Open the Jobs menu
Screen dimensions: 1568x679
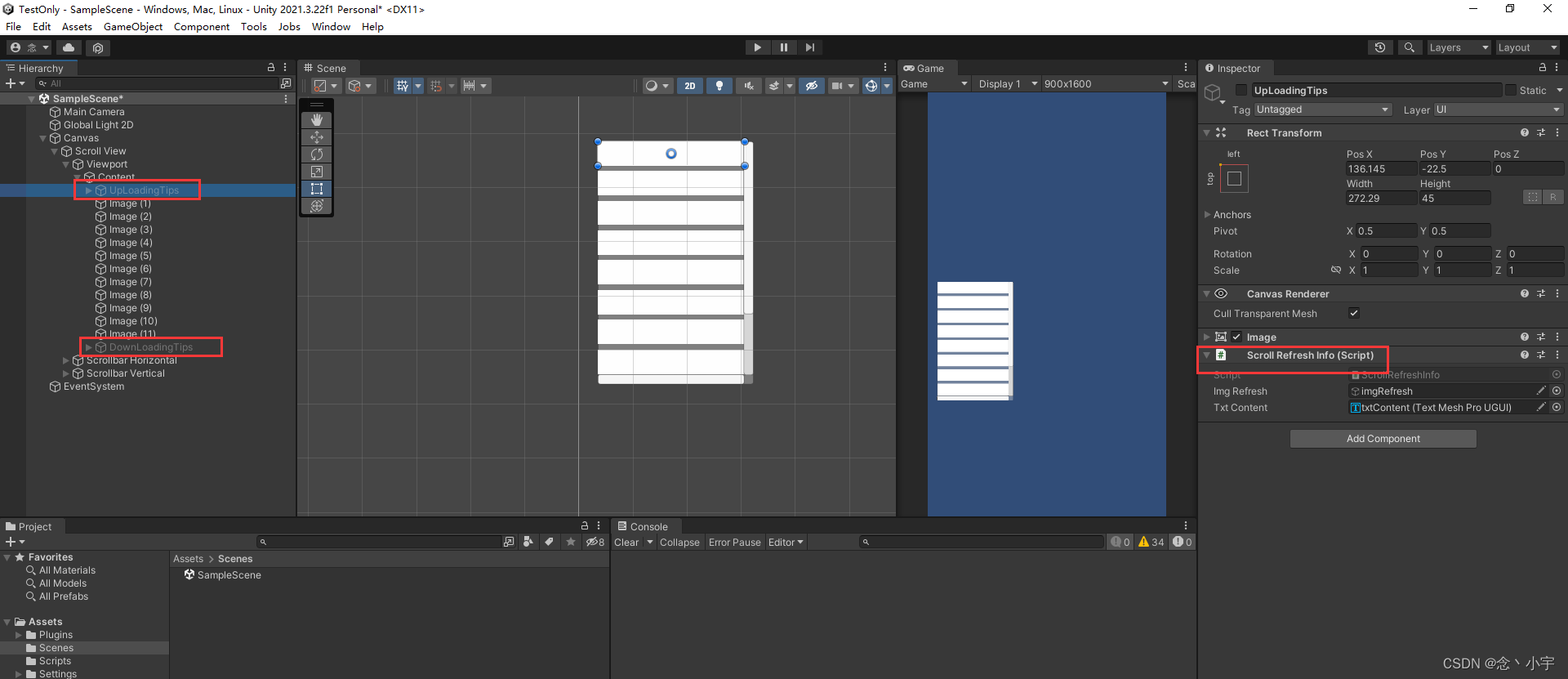click(x=289, y=26)
